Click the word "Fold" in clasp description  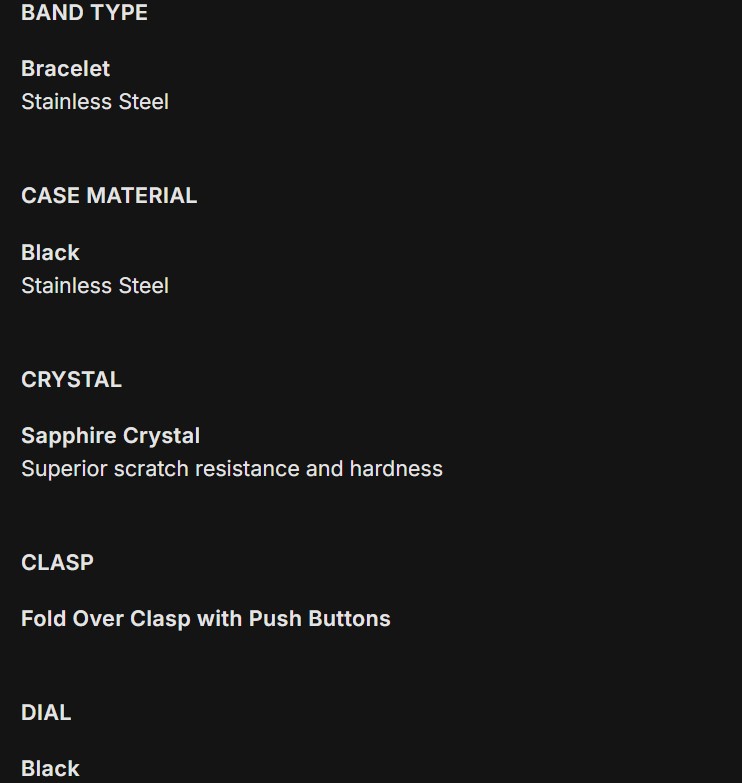(43, 619)
